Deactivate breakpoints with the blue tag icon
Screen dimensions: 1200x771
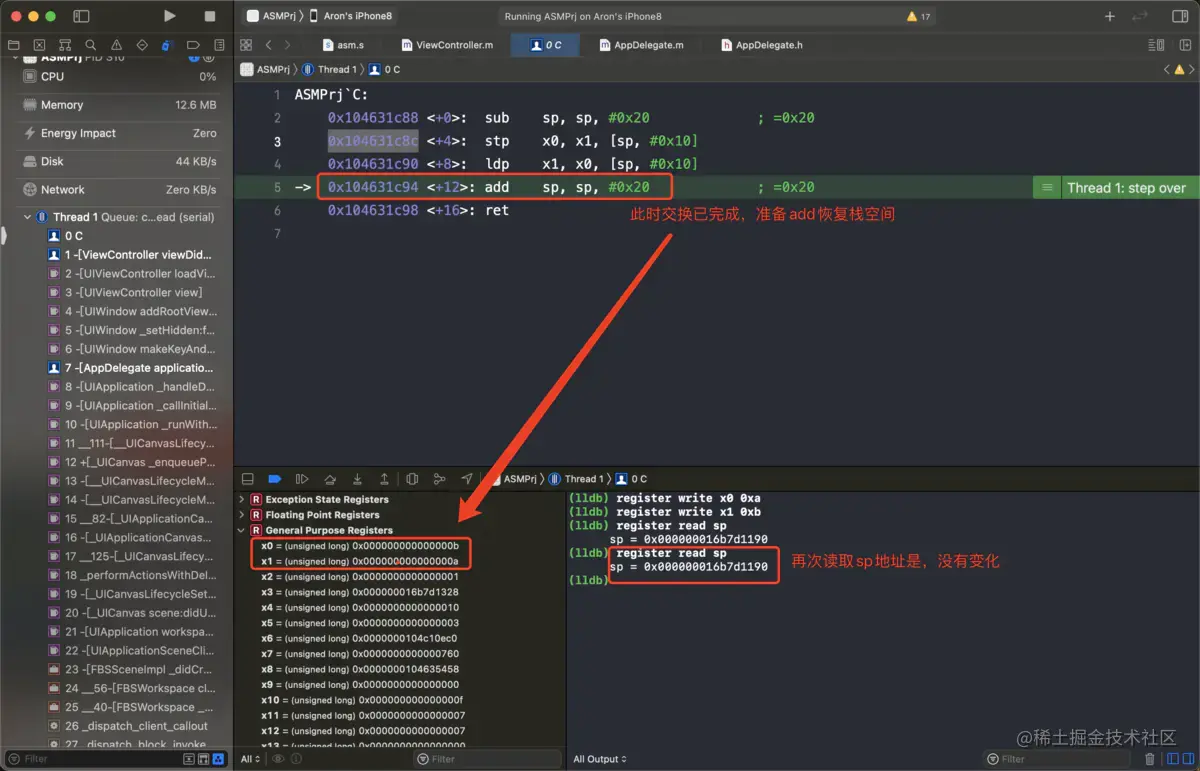click(x=275, y=479)
